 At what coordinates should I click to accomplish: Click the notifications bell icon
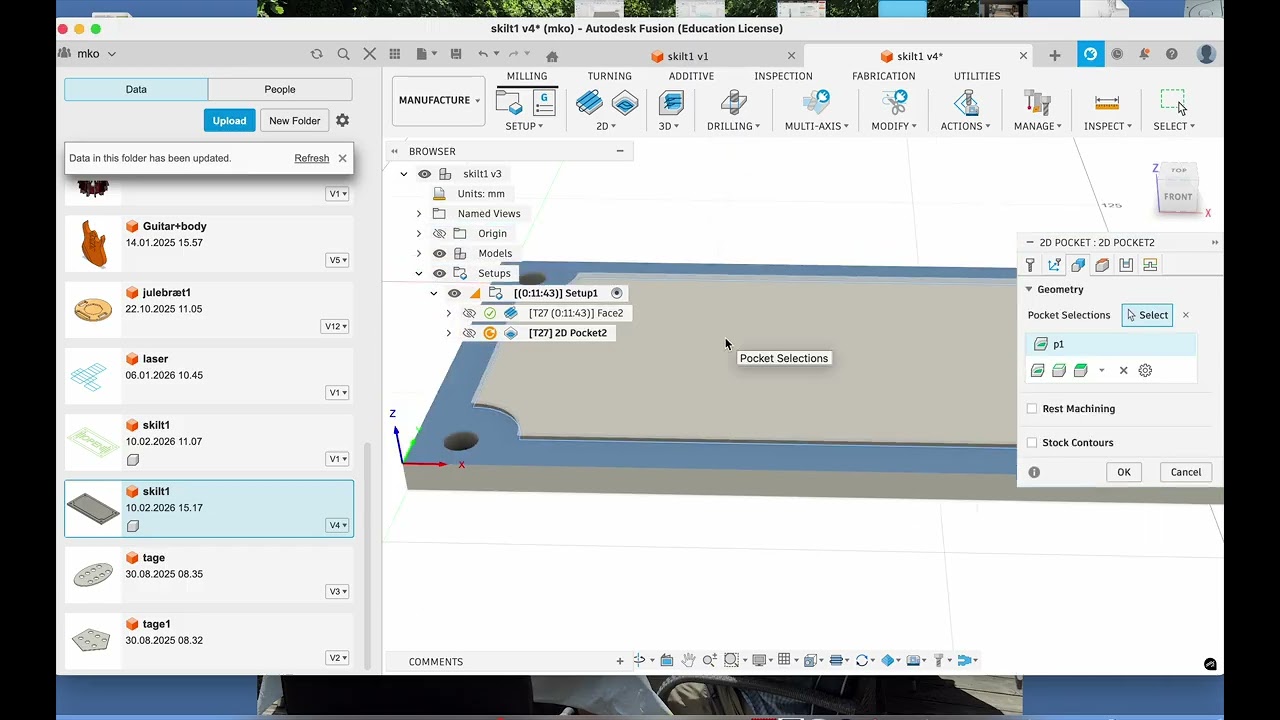1144,54
